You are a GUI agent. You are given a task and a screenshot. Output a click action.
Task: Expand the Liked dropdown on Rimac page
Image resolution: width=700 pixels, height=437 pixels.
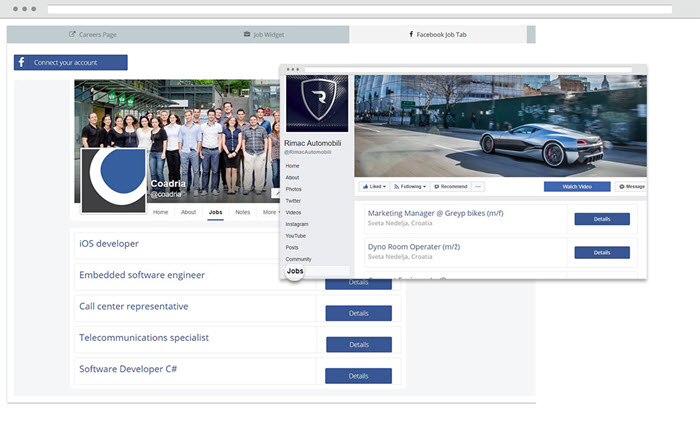click(374, 187)
